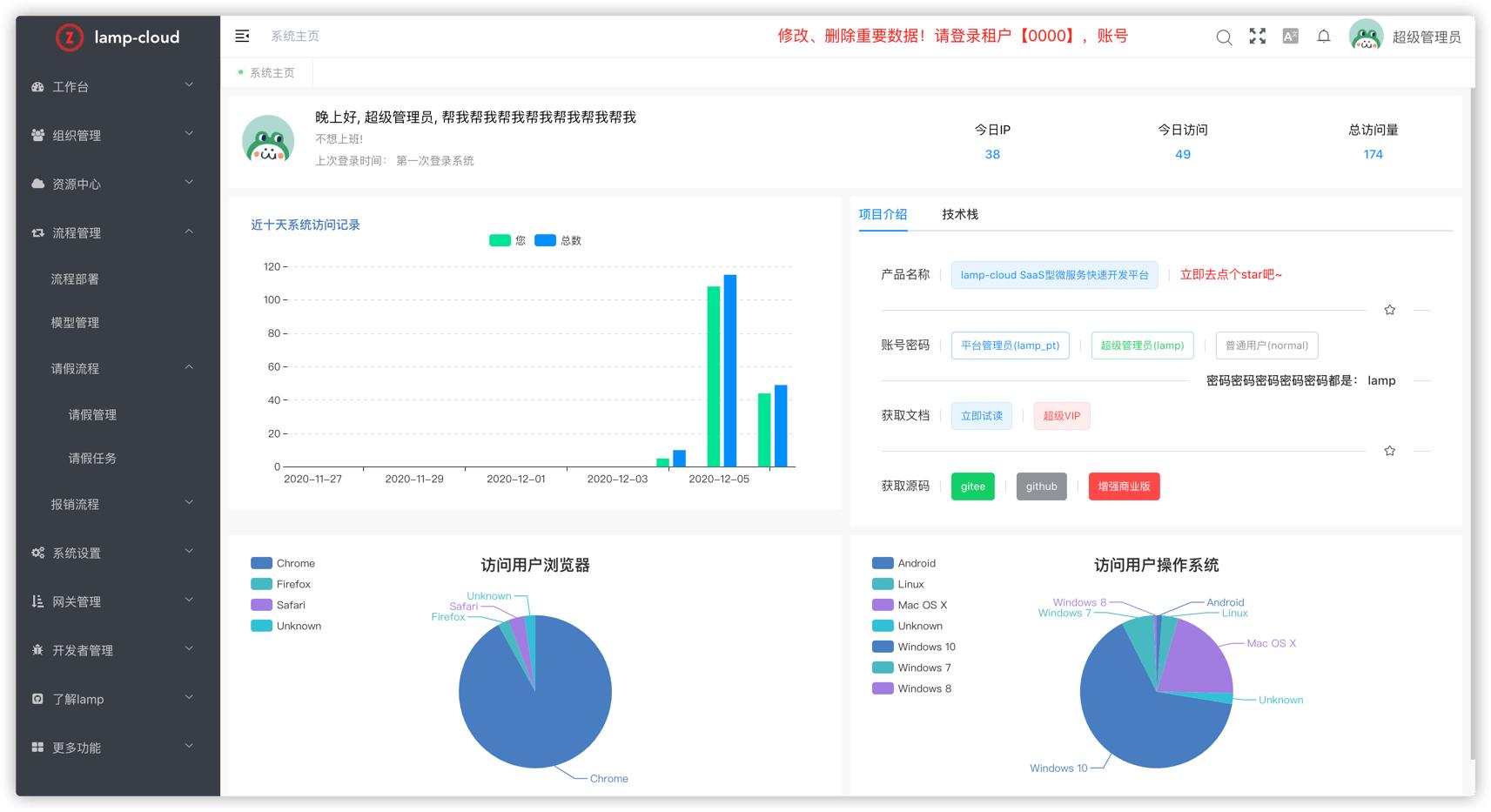Screen dimensions: 1491x812
Task: Click the user avatar in the top bar
Action: (1366, 36)
